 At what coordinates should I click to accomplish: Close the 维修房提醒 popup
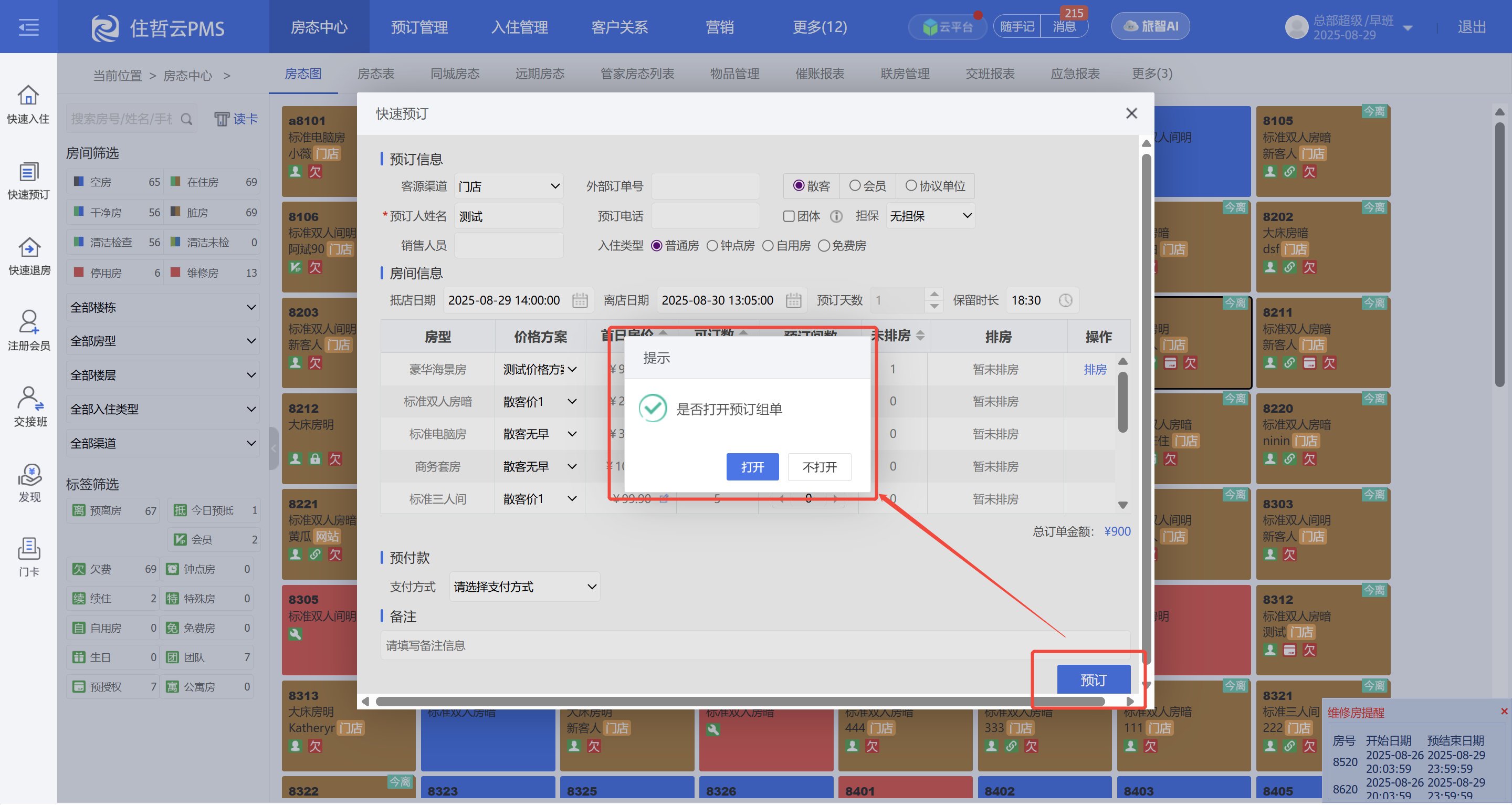[1504, 711]
